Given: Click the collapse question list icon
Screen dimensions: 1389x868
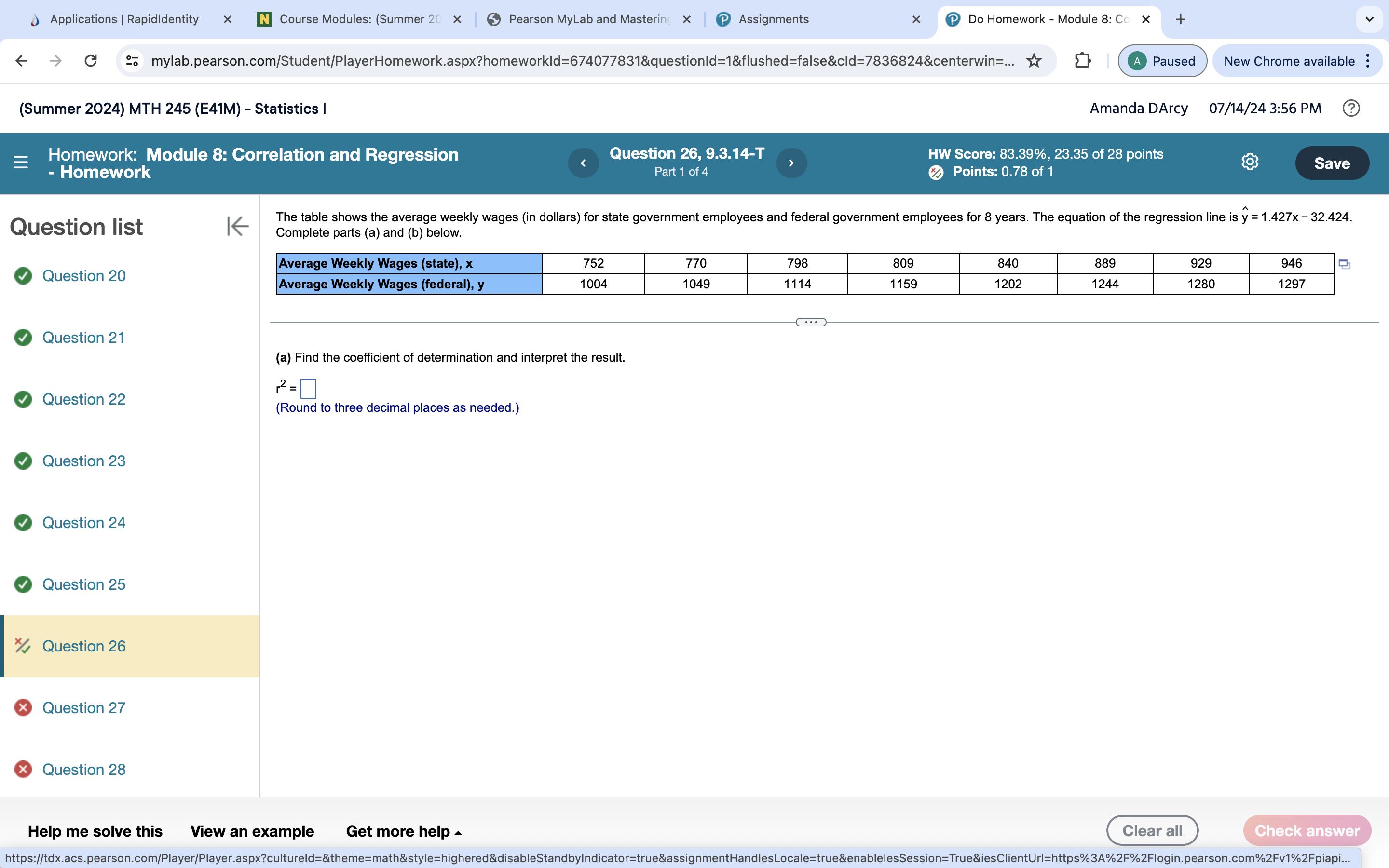Looking at the screenshot, I should tap(237, 227).
